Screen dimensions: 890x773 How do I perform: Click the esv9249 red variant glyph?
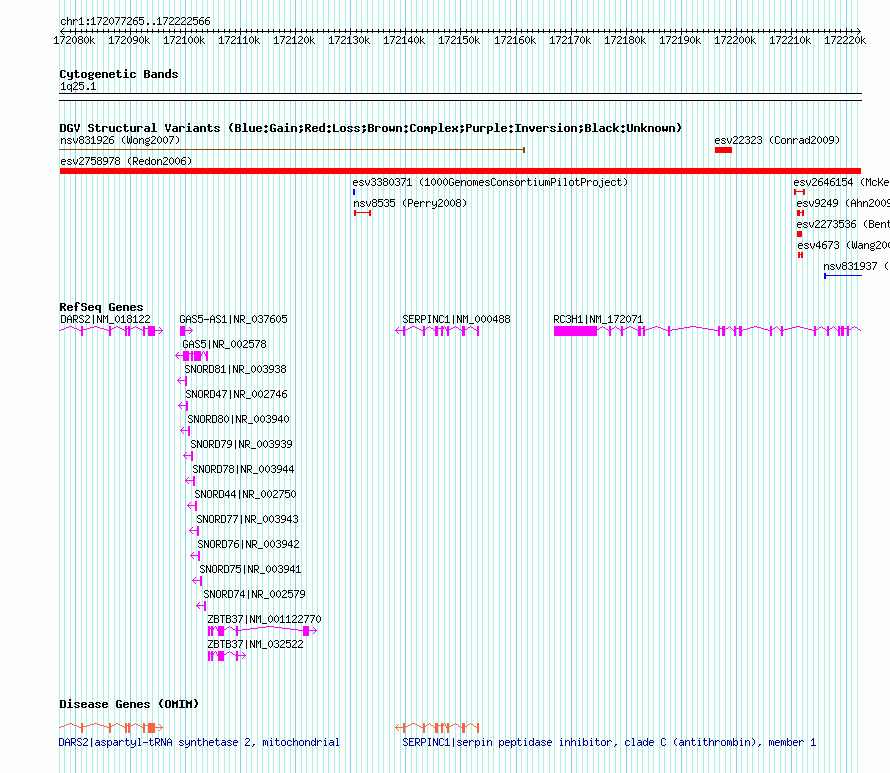(800, 213)
